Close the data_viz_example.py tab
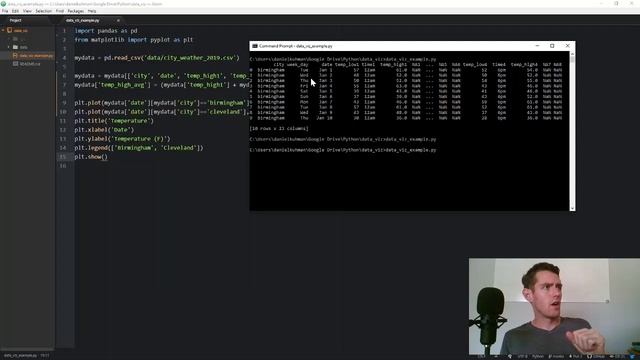Viewport: 640px width, 360px height. 118,20
